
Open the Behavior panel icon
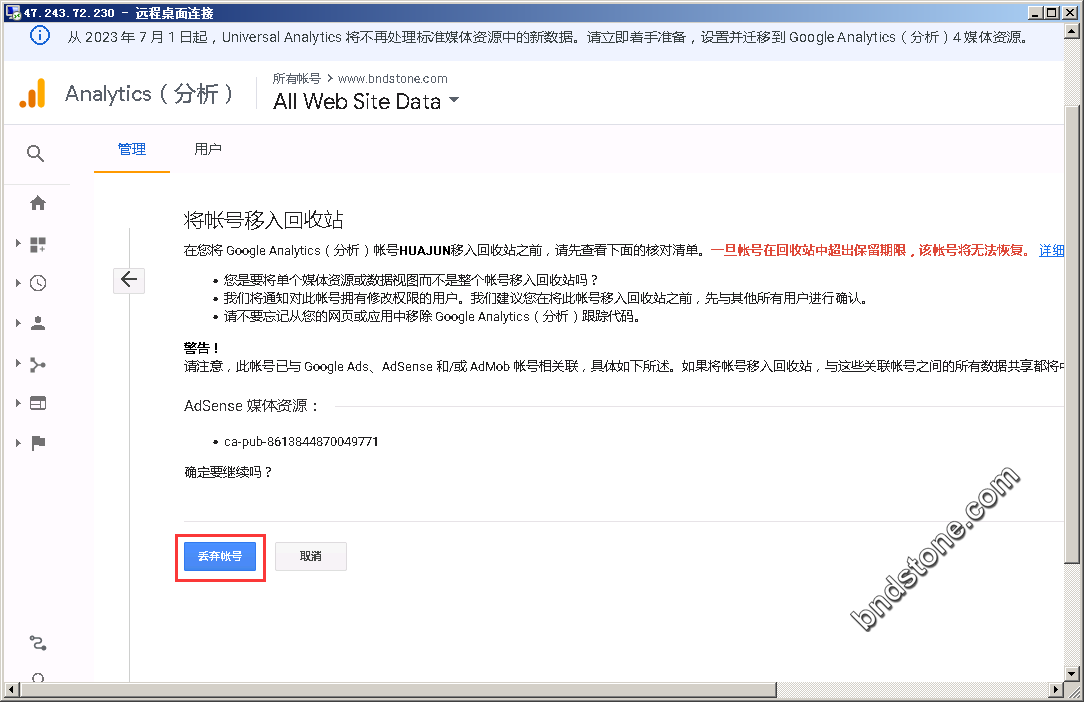coord(38,403)
